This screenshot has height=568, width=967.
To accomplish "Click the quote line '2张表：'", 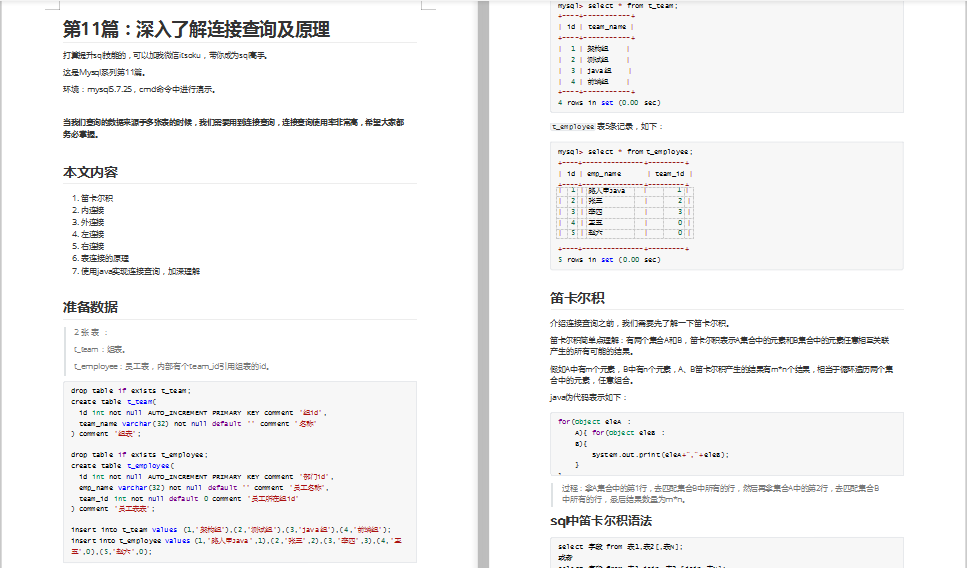I will point(91,332).
